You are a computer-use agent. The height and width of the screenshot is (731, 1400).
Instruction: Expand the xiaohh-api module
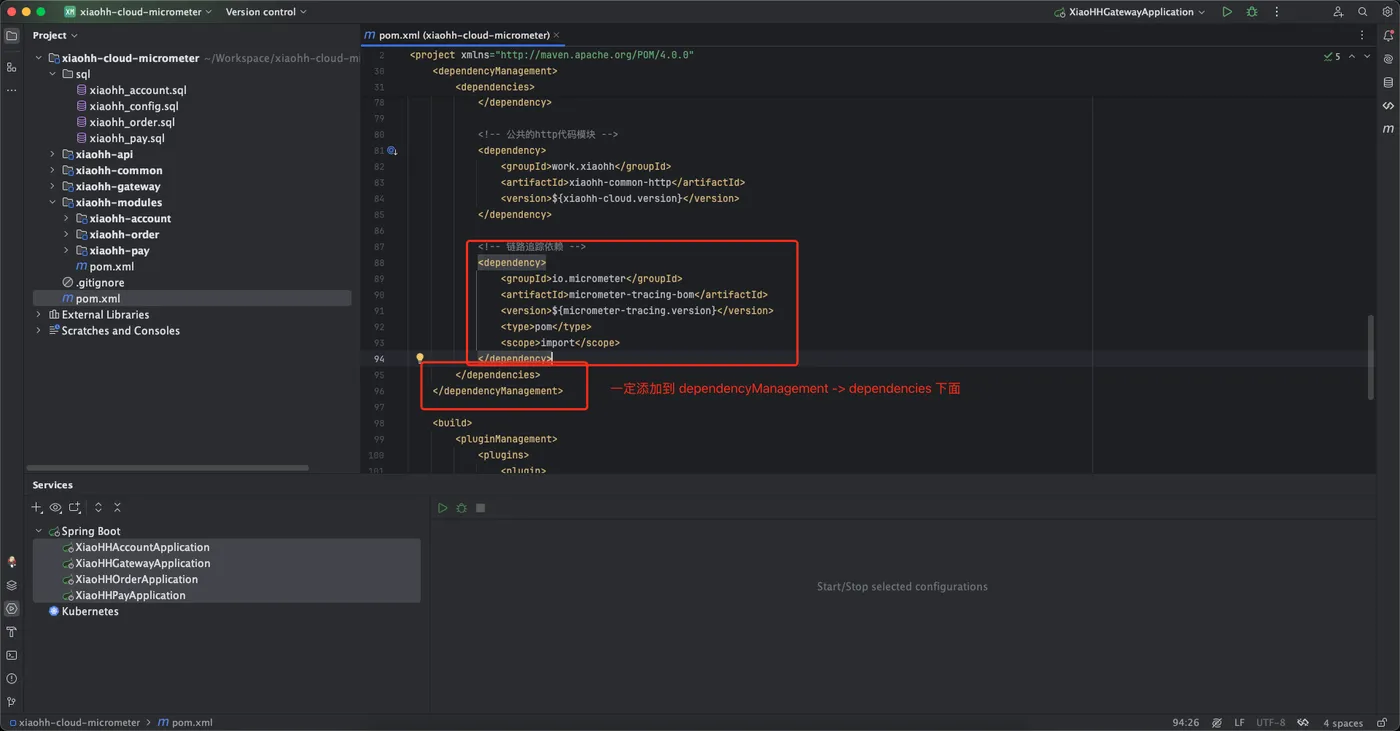[53, 154]
